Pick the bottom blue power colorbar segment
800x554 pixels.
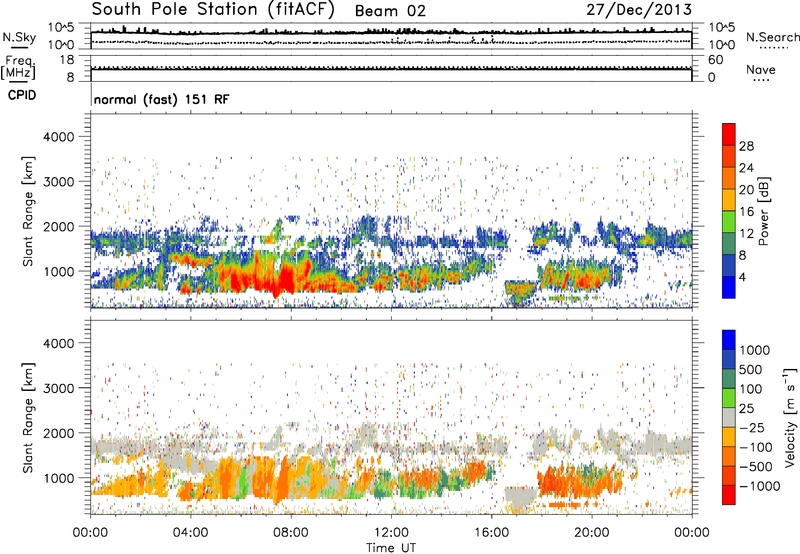[729, 288]
